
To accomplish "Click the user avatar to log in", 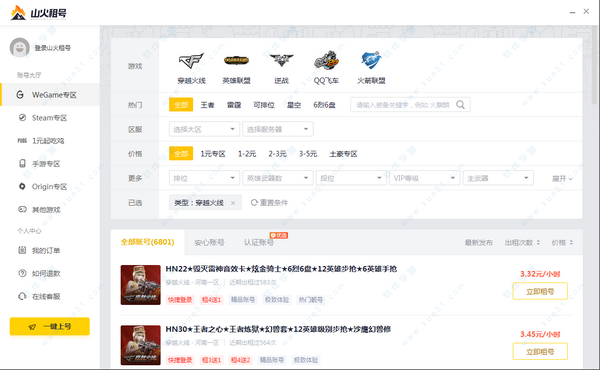I will click(20, 47).
